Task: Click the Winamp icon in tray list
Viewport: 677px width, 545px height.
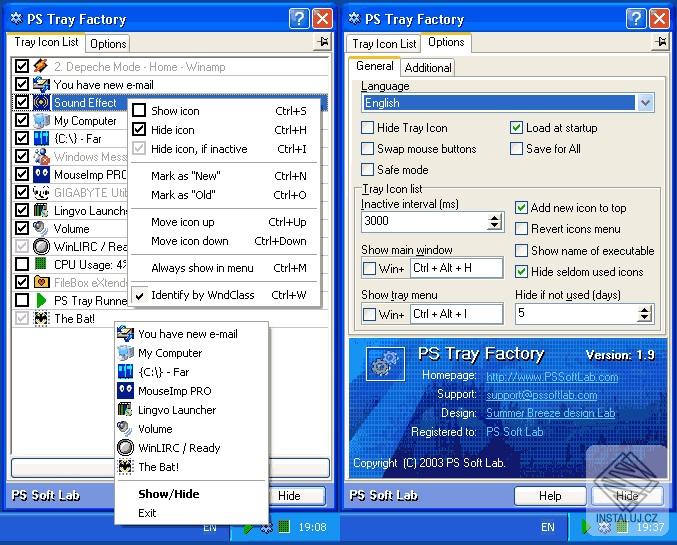Action: click(41, 67)
